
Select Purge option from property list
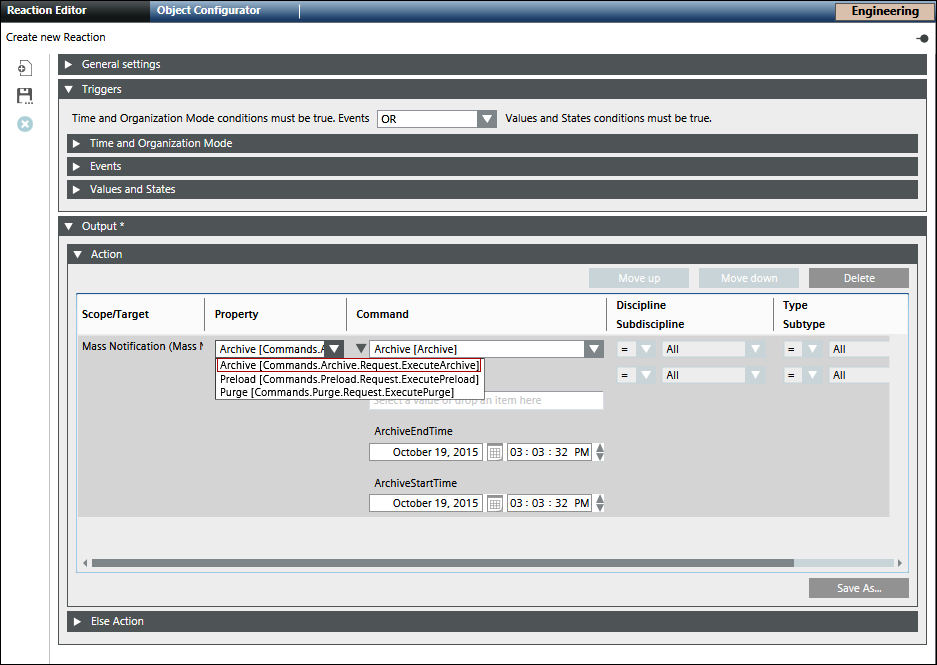(x=336, y=393)
